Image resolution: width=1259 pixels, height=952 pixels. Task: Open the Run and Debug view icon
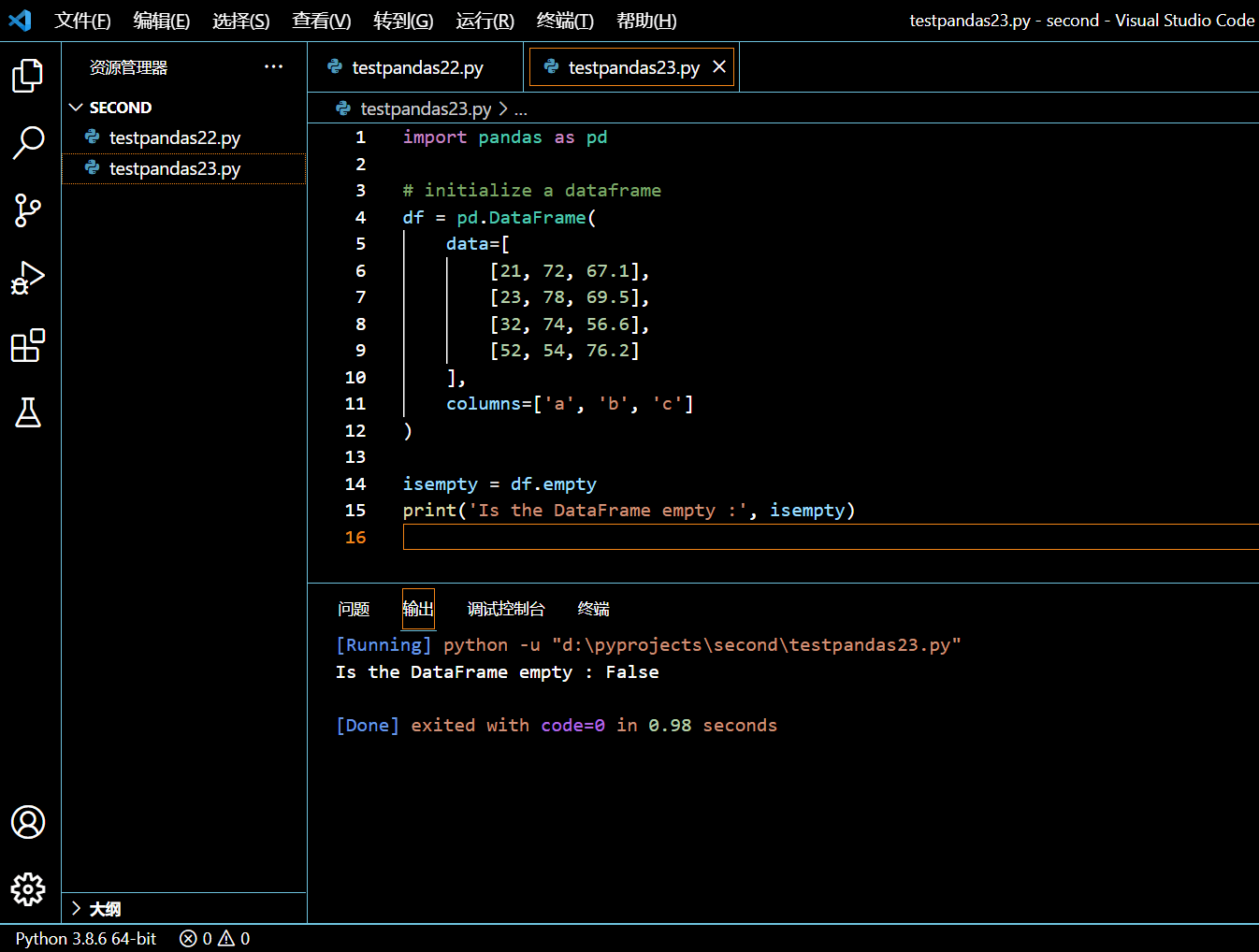[28, 278]
